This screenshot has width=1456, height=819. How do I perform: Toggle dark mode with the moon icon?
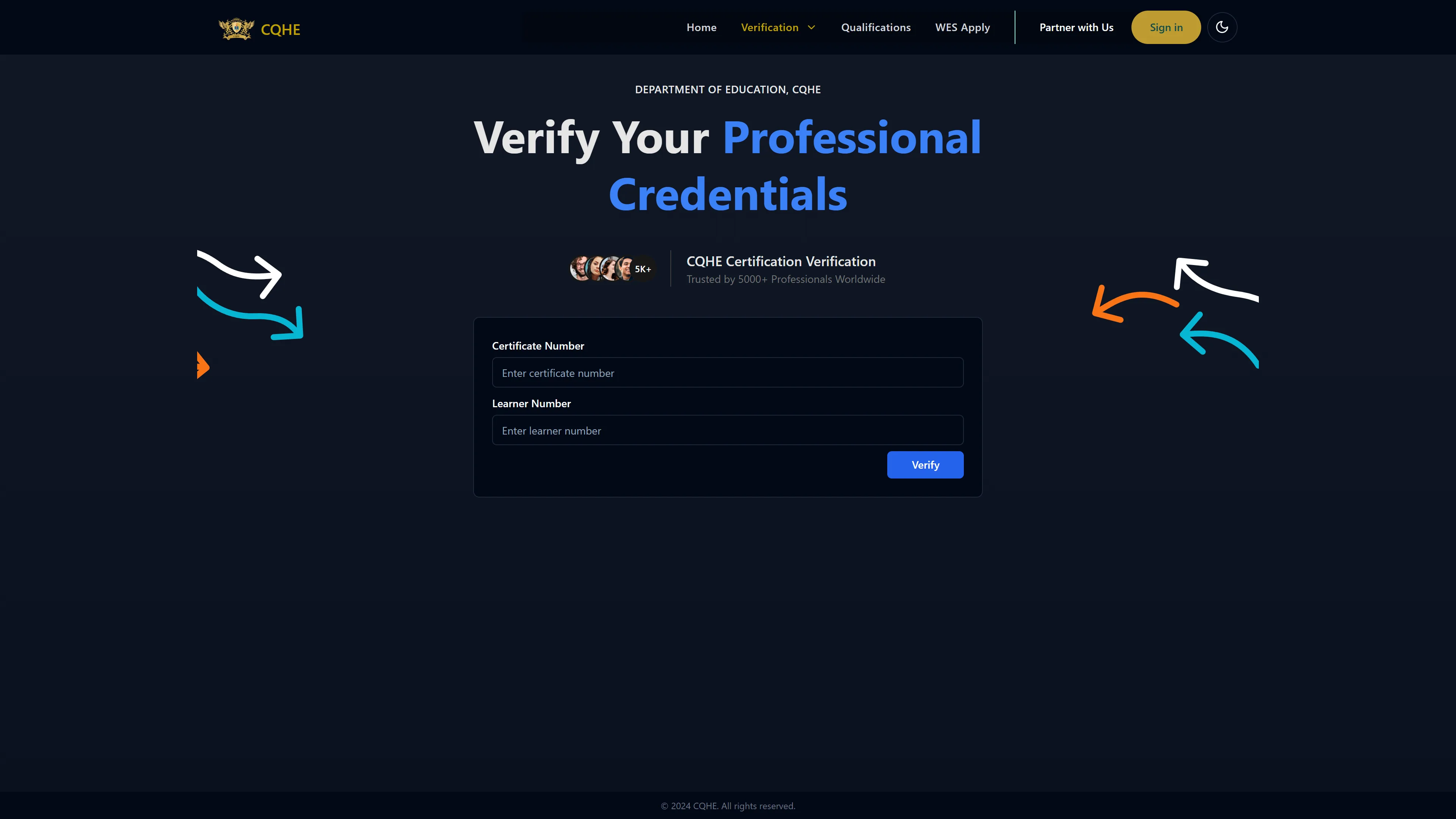pos(1221,27)
